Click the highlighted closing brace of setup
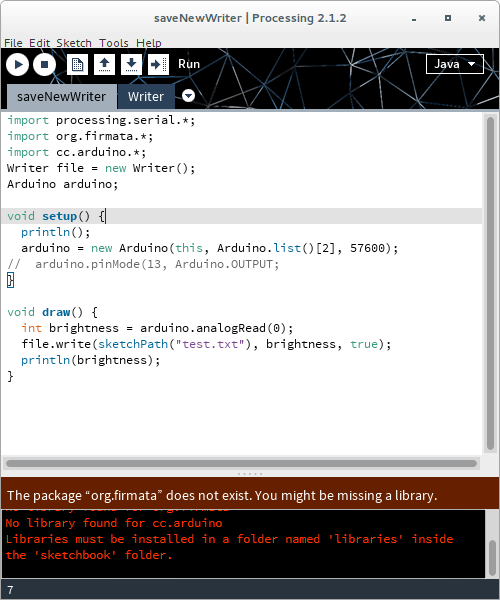The width and height of the screenshot is (500, 600). tap(10, 280)
